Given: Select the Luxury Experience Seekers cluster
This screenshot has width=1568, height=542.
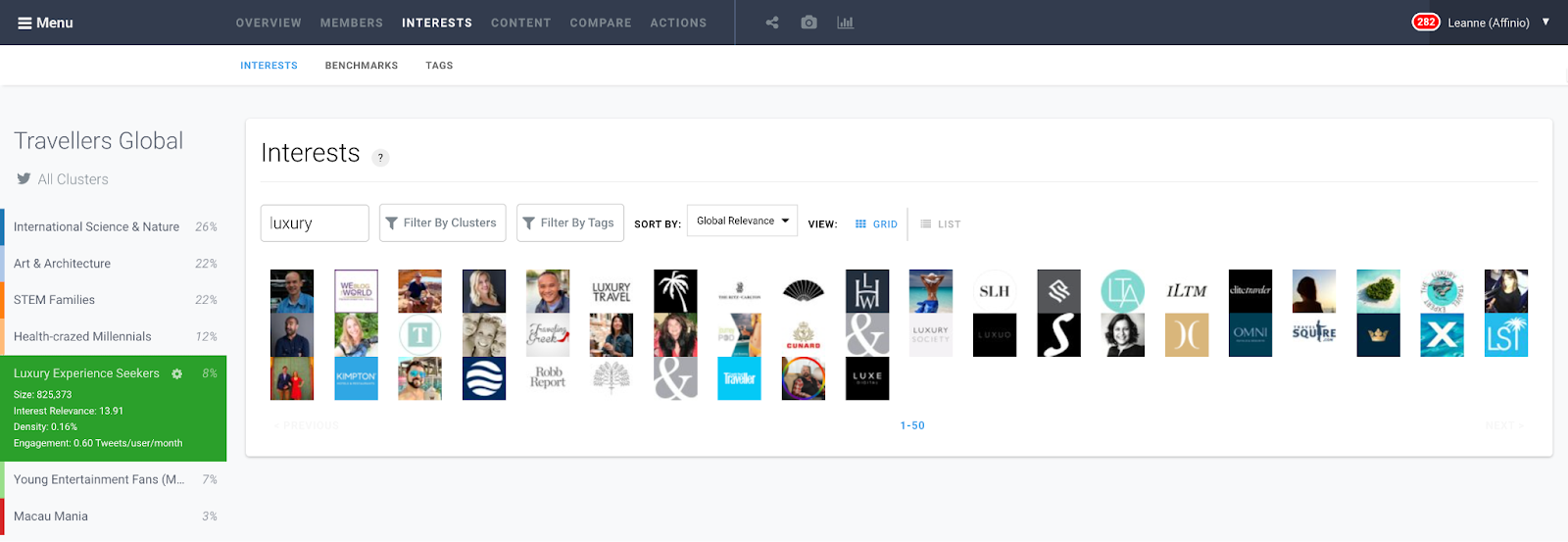Looking at the screenshot, I should point(86,373).
